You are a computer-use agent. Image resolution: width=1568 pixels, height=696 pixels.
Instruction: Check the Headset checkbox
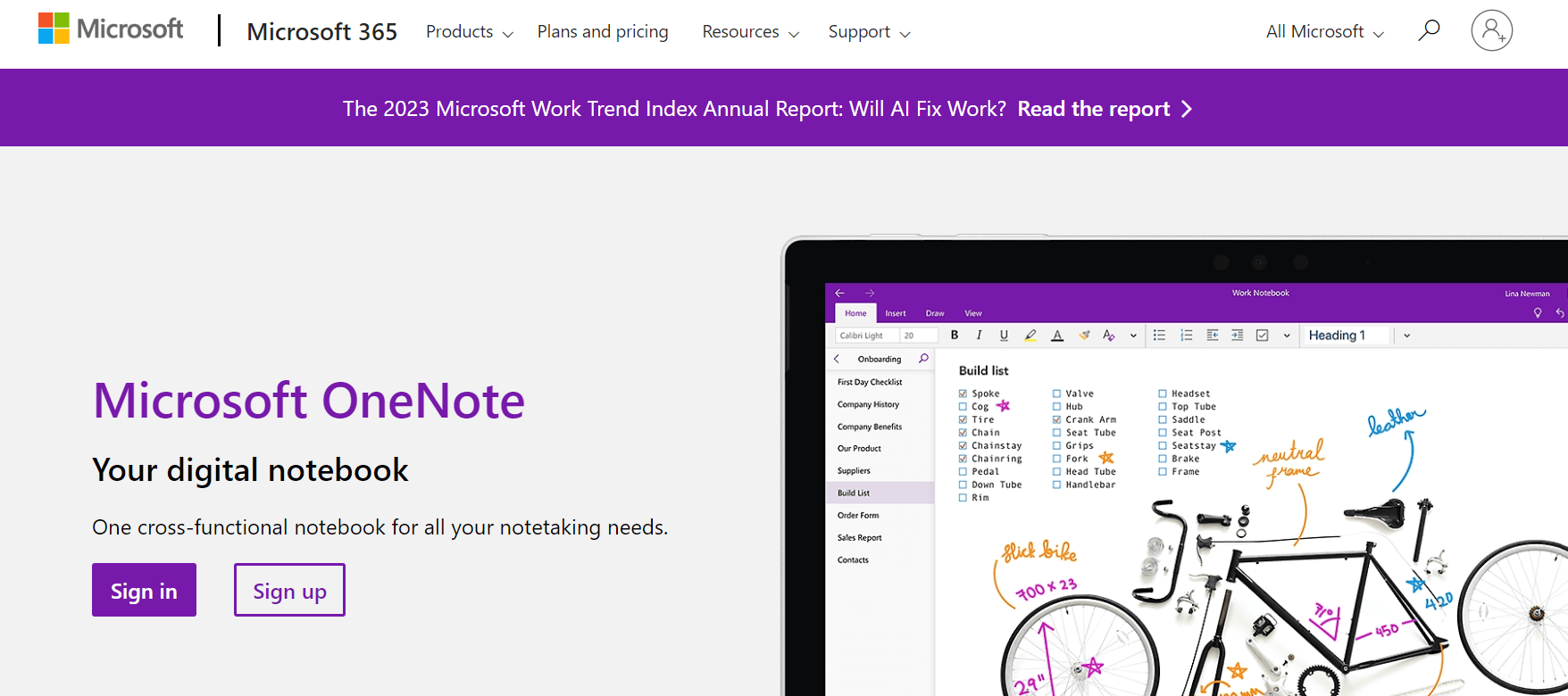[1163, 394]
